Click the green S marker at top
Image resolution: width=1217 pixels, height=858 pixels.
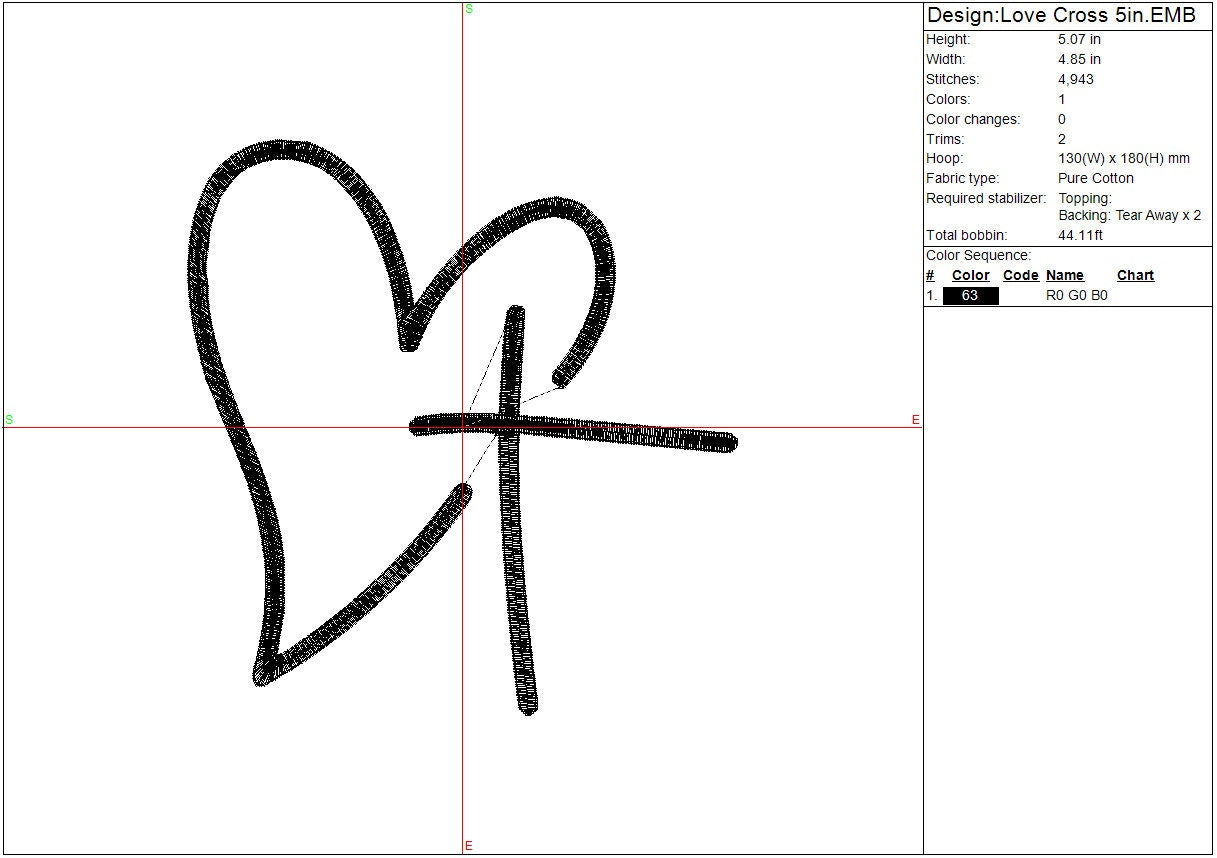469,9
